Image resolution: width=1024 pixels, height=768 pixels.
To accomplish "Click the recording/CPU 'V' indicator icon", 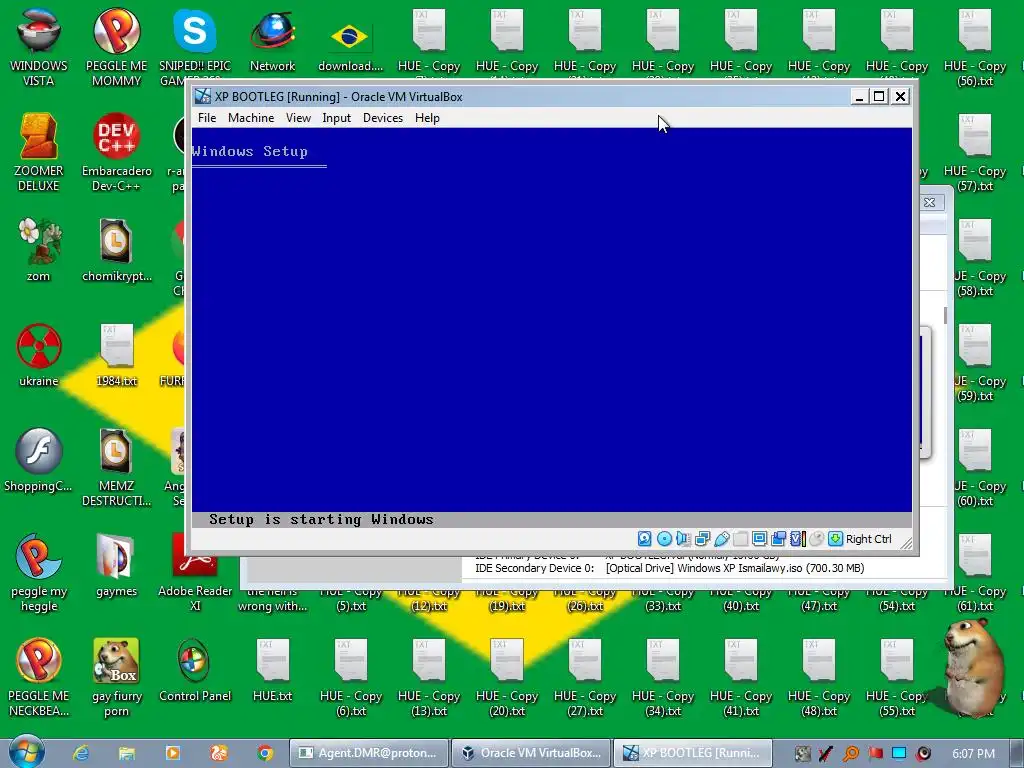I will point(797,539).
